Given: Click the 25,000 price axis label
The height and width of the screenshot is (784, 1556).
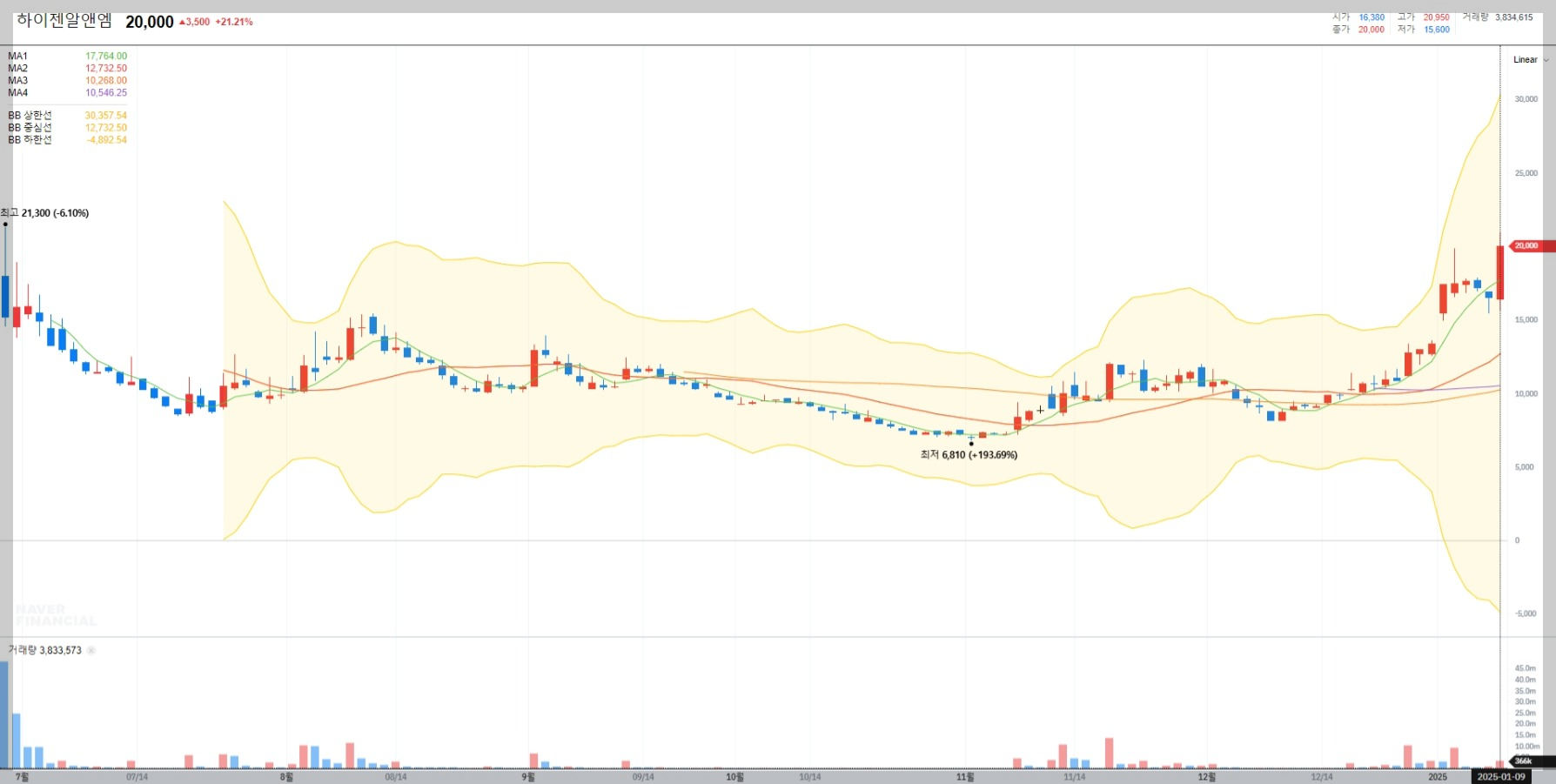Looking at the screenshot, I should click(1526, 173).
